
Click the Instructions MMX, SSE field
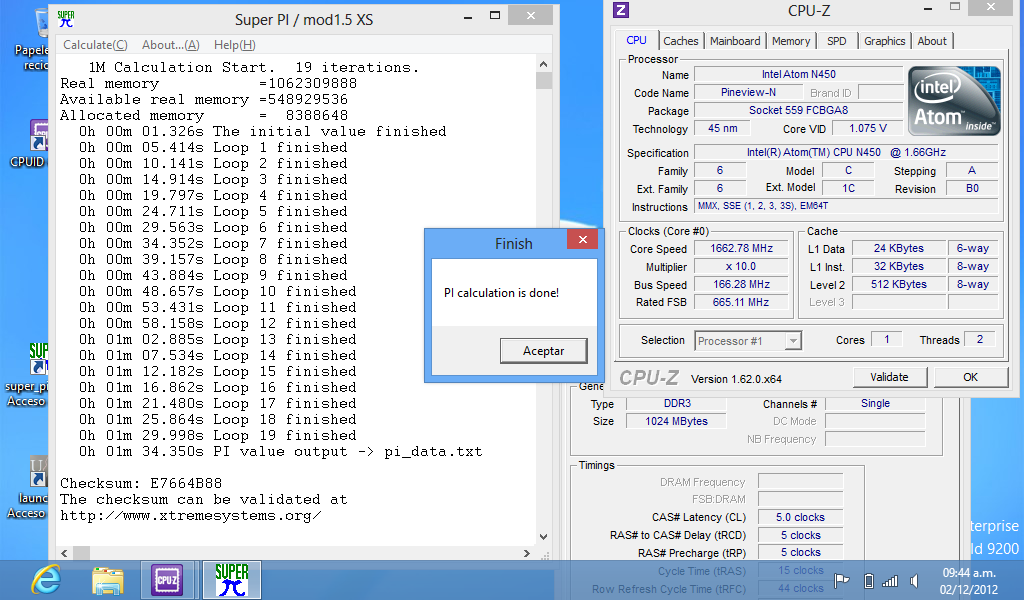coord(846,206)
